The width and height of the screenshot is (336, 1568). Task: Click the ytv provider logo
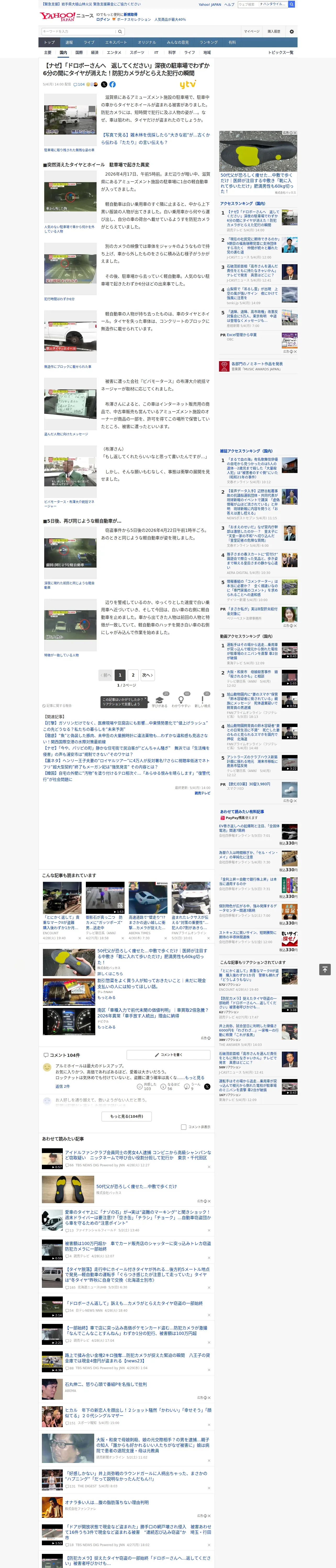(x=188, y=85)
